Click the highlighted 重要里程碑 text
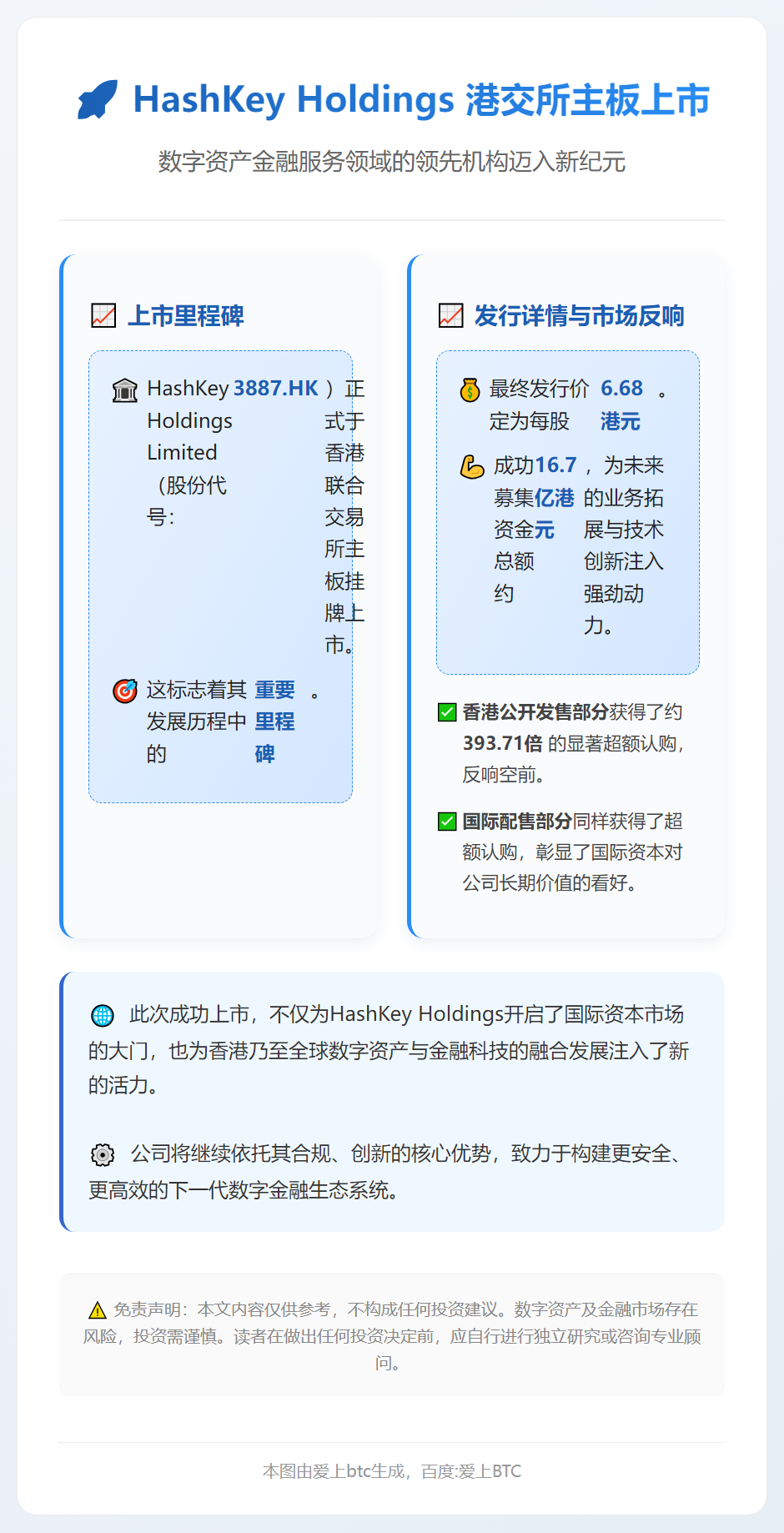Screen dimensions: 784x1533 point(275,722)
